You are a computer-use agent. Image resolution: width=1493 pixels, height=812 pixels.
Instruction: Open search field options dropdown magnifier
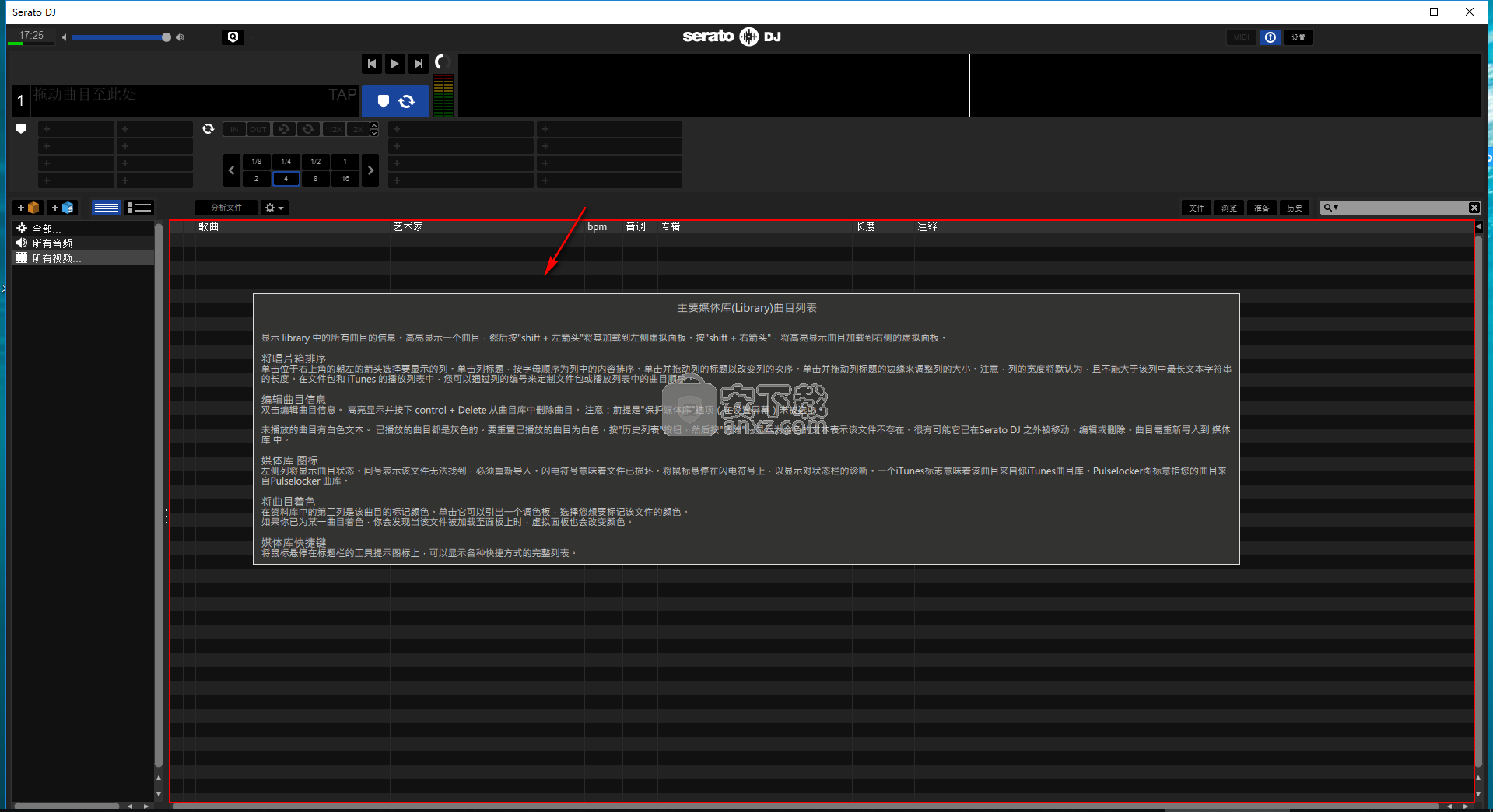click(1331, 208)
